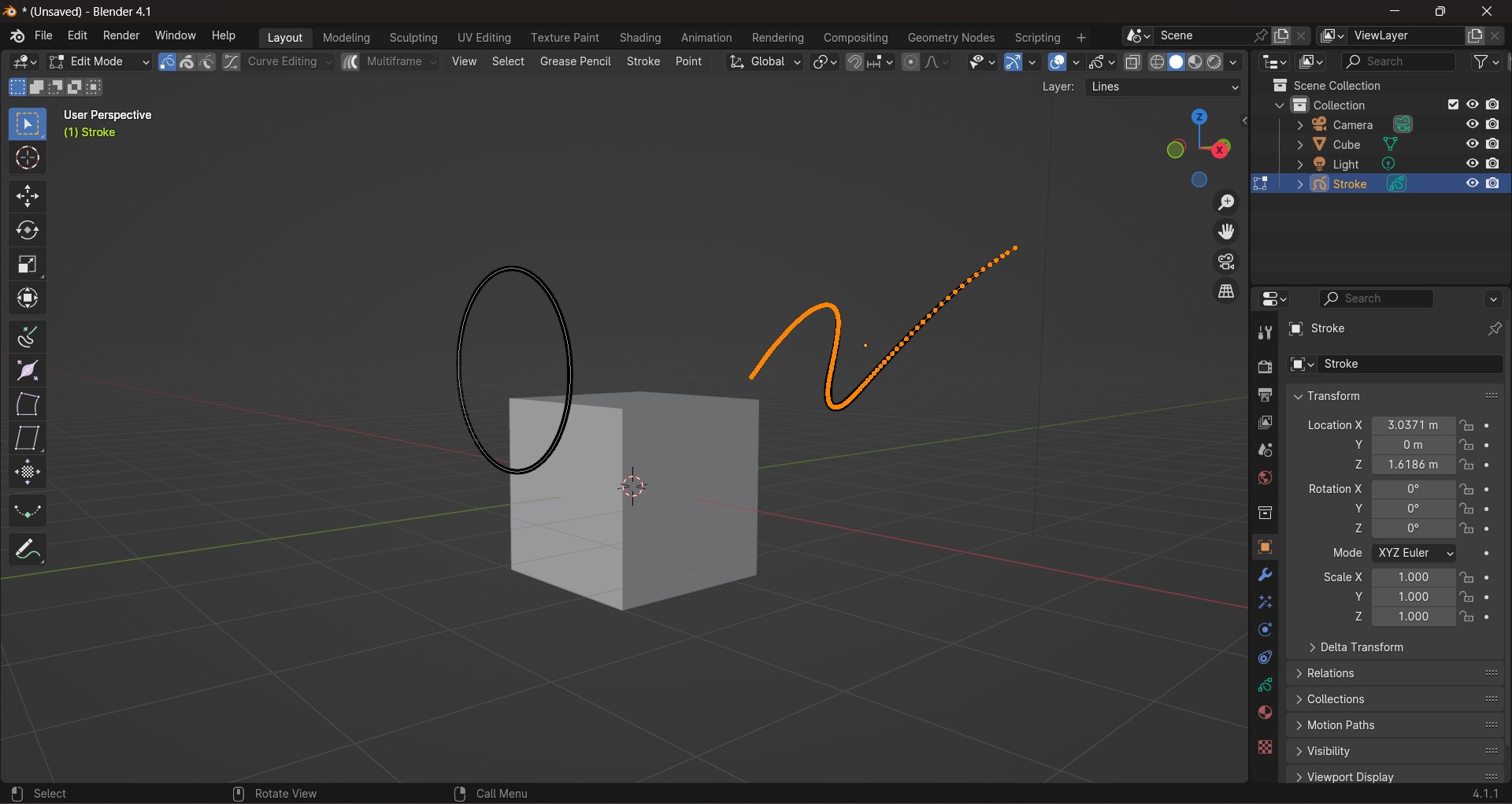The image size is (1512, 804).
Task: Toggle X-ray display
Action: [1133, 62]
